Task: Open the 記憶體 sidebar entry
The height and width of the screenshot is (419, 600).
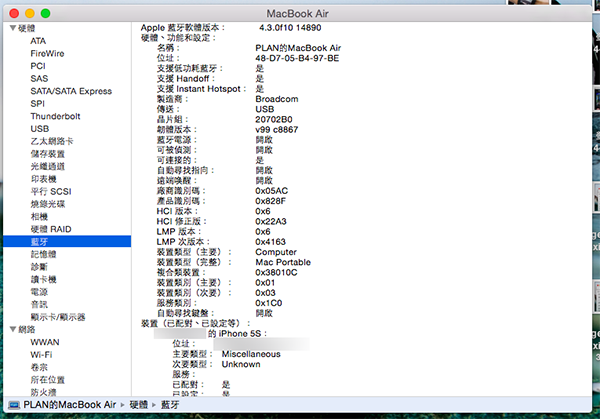Action: point(44,254)
